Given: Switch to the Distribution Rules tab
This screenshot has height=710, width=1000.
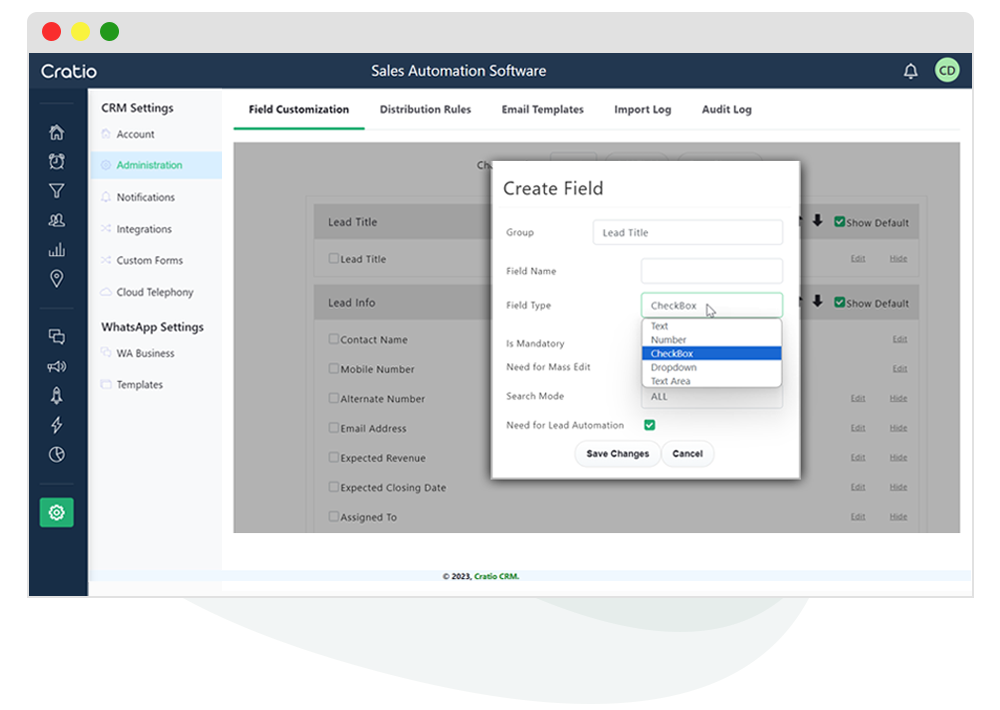Looking at the screenshot, I should [x=425, y=110].
